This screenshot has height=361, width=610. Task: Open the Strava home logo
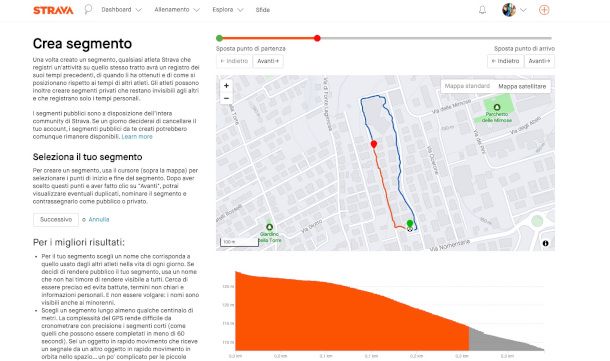coord(53,10)
